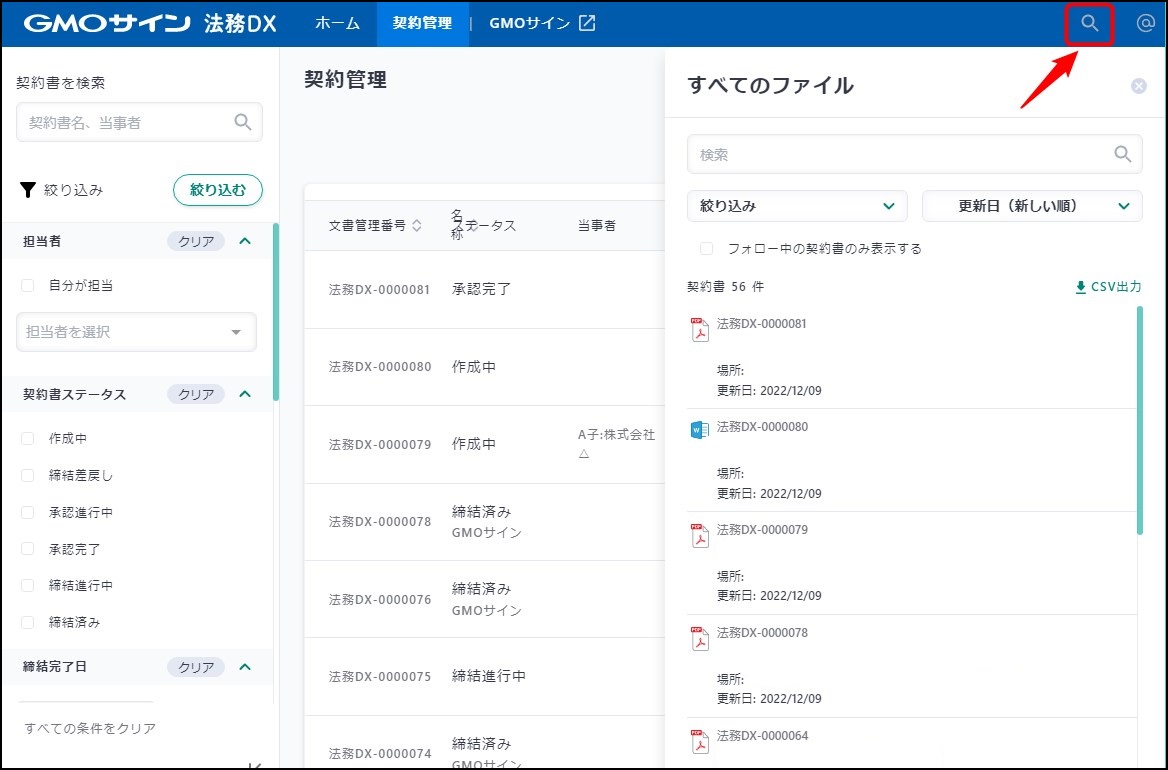Open the 絞り込み dropdown in file panel
The height and width of the screenshot is (770, 1168).
pyautogui.click(x=797, y=206)
